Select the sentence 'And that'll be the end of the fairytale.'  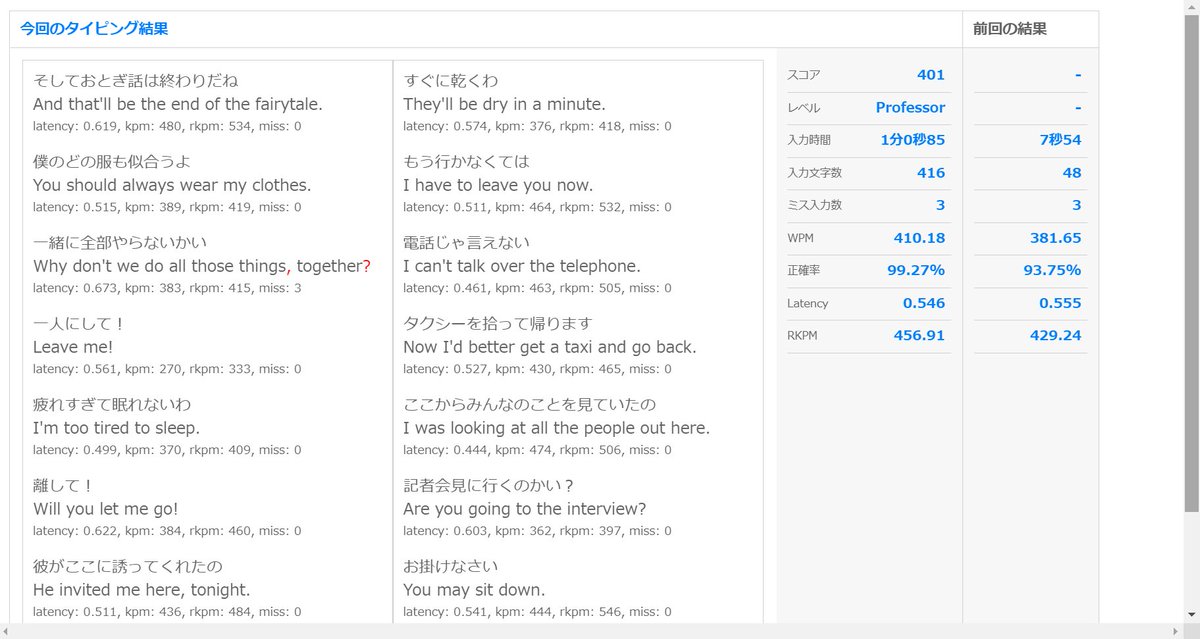pyautogui.click(x=178, y=104)
